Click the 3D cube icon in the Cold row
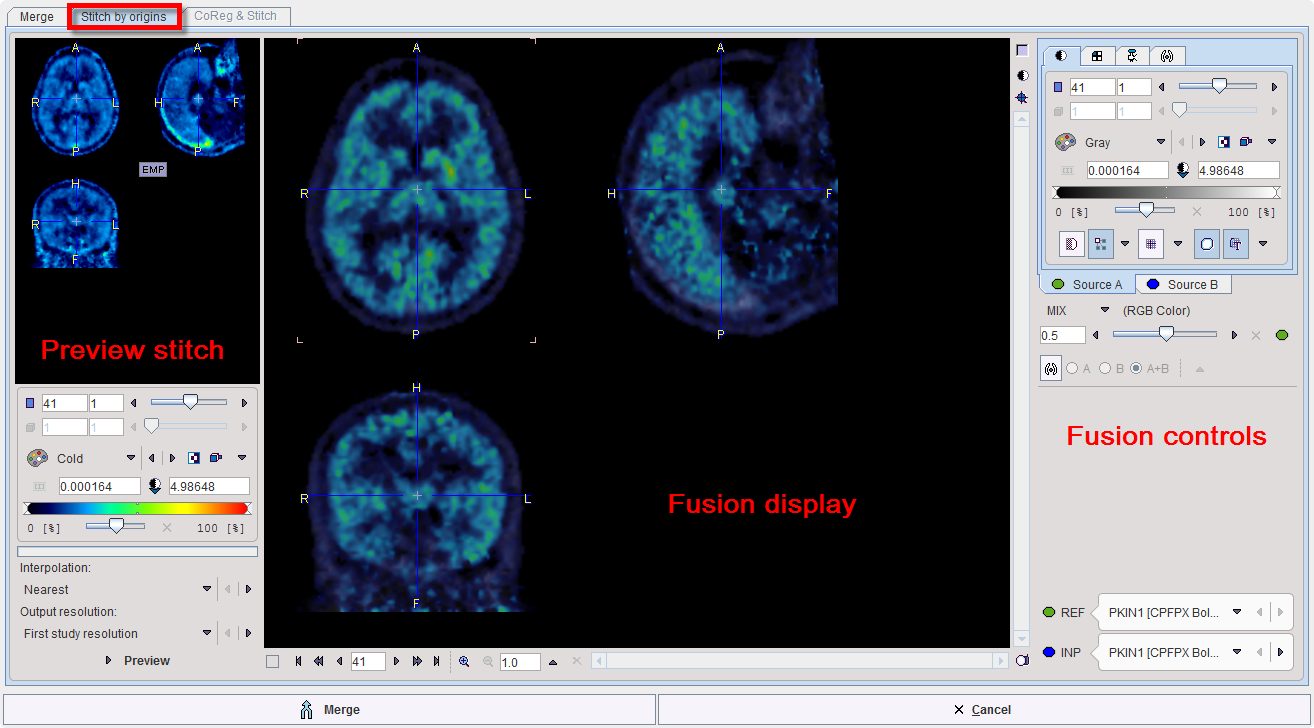This screenshot has width=1314, height=728. (x=215, y=458)
